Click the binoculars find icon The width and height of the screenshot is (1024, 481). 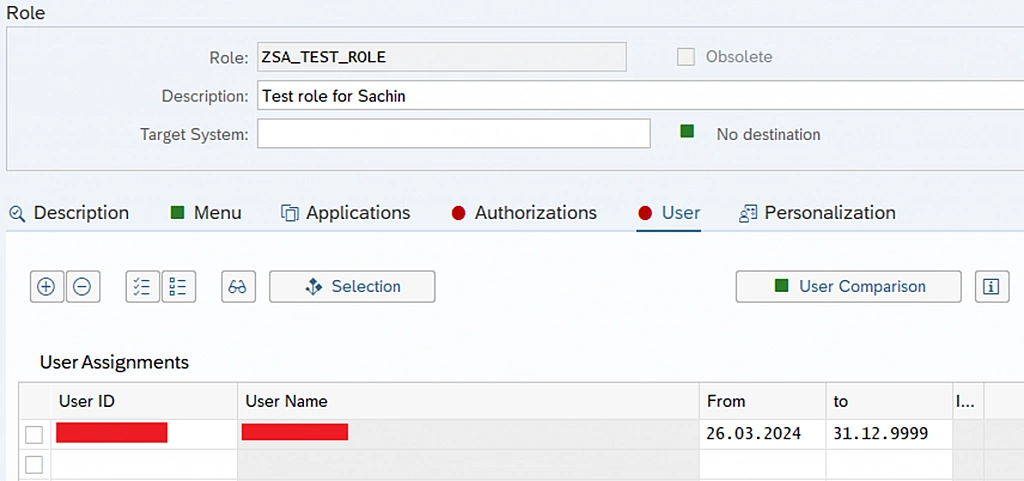[238, 287]
